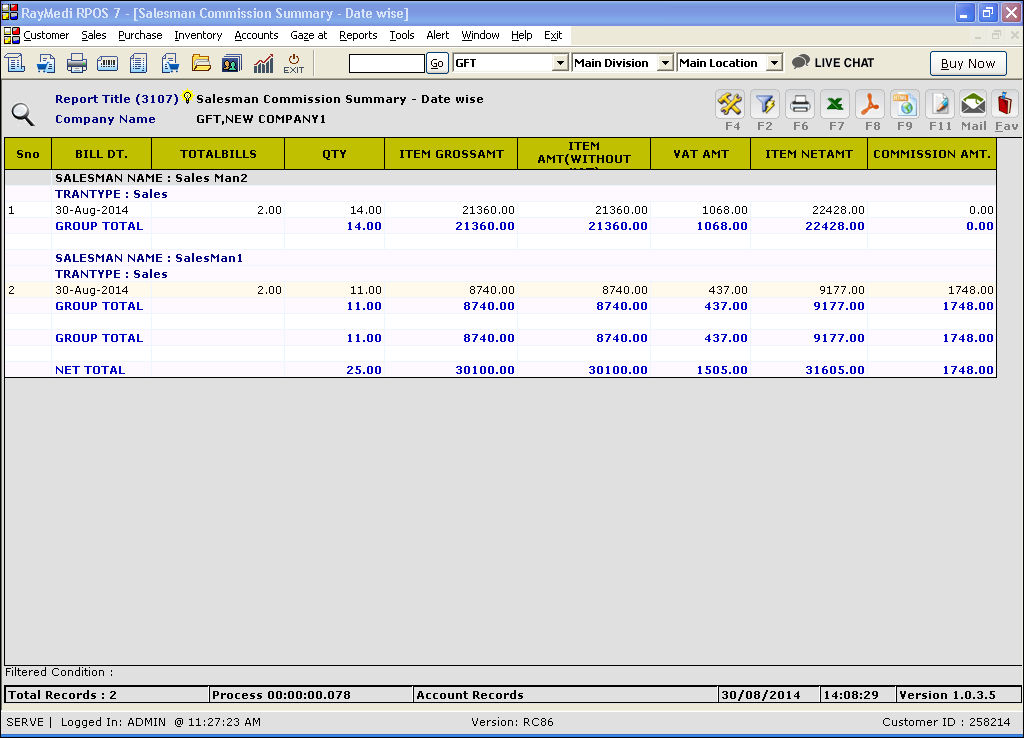The height and width of the screenshot is (738, 1024).
Task: Print report using F6 printer icon
Action: pos(800,105)
